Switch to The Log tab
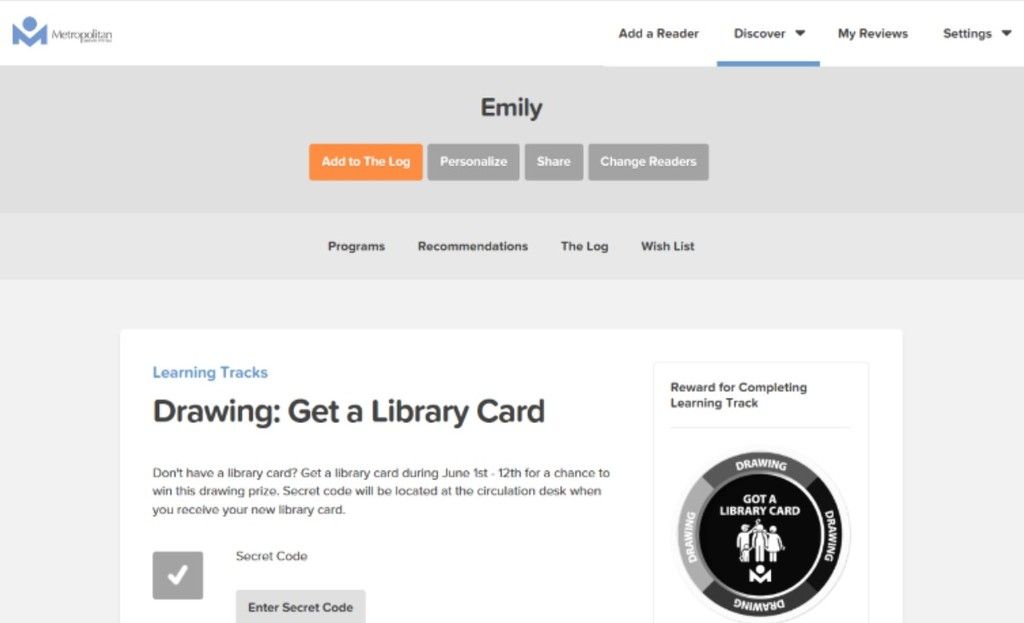The height and width of the screenshot is (623, 1024). (x=584, y=246)
